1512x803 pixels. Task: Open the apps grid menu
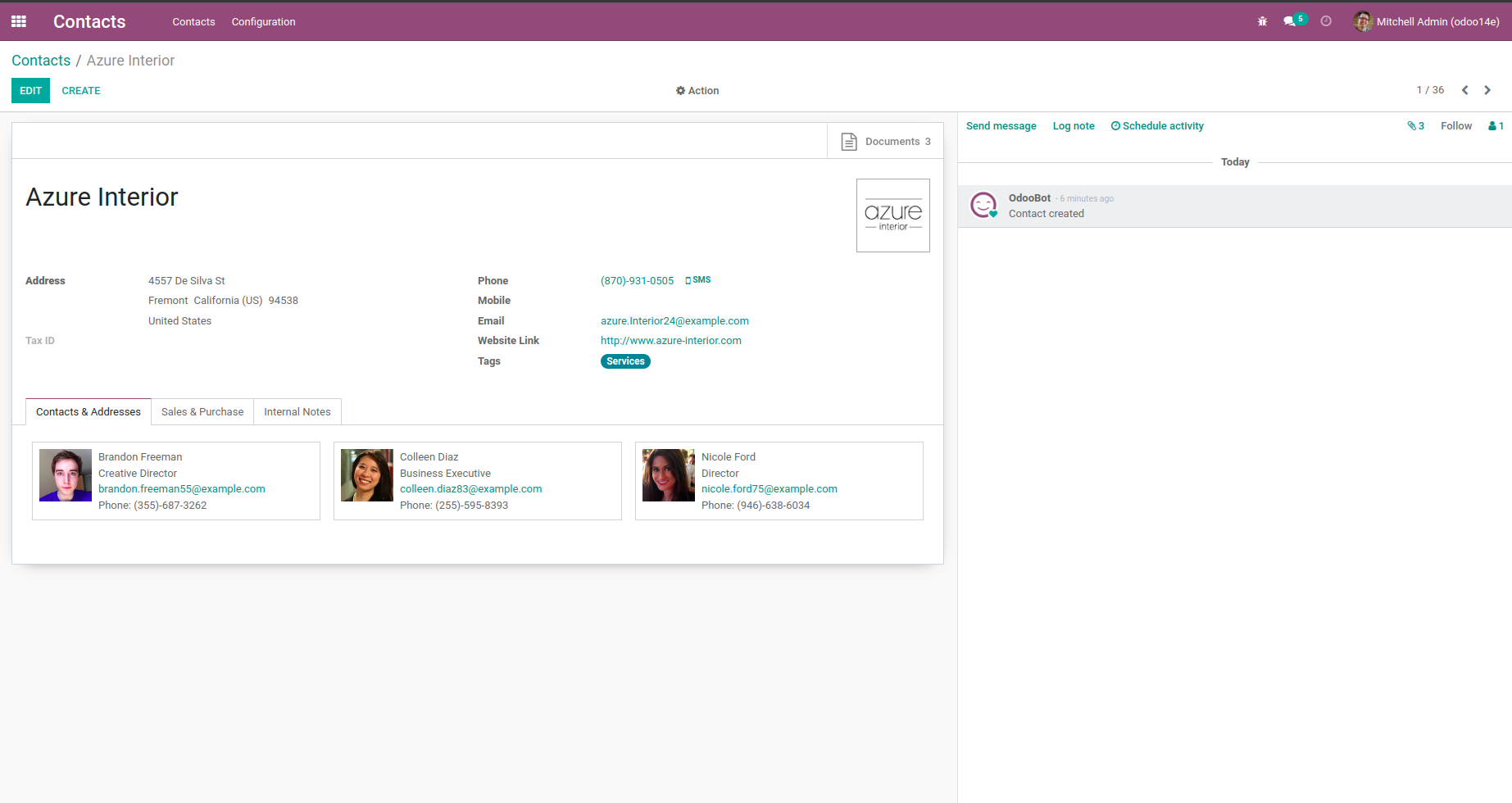19,21
